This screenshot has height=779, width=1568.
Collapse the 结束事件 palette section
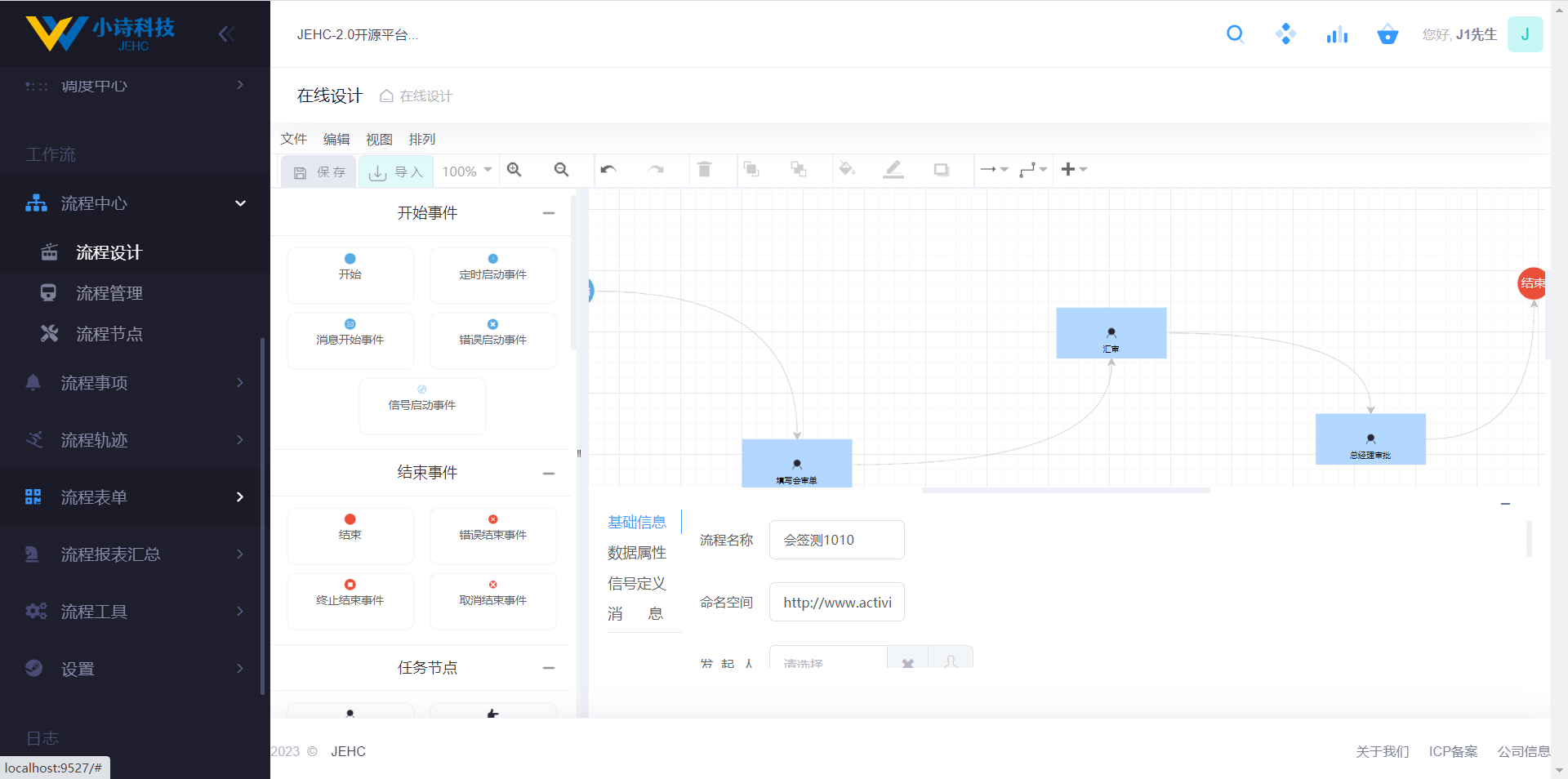549,474
